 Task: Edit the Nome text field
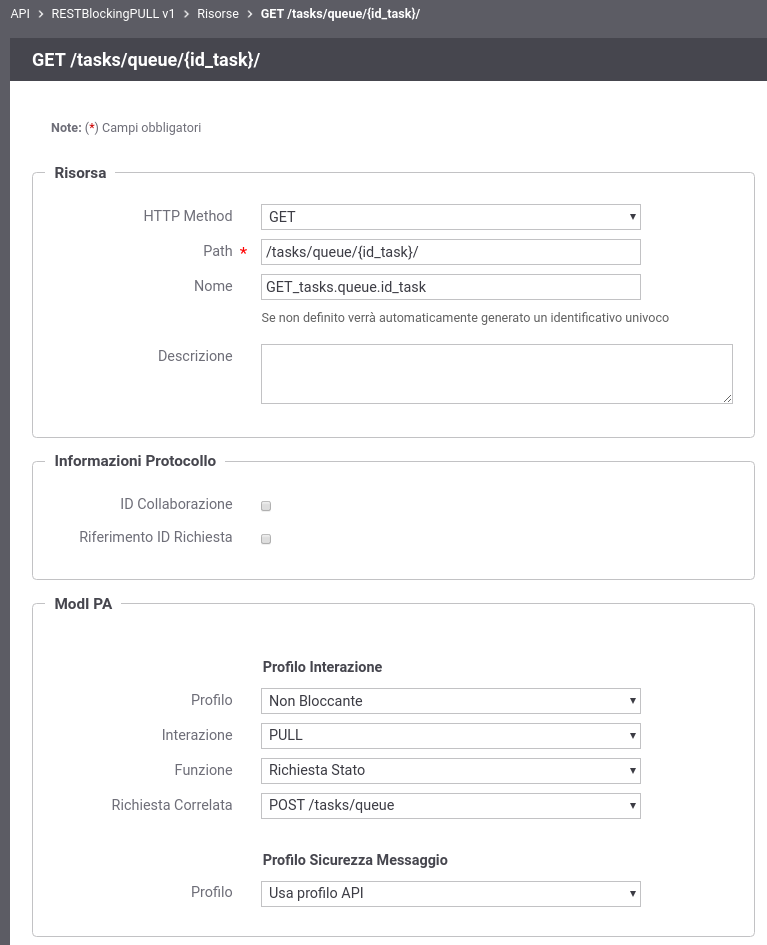click(x=451, y=287)
